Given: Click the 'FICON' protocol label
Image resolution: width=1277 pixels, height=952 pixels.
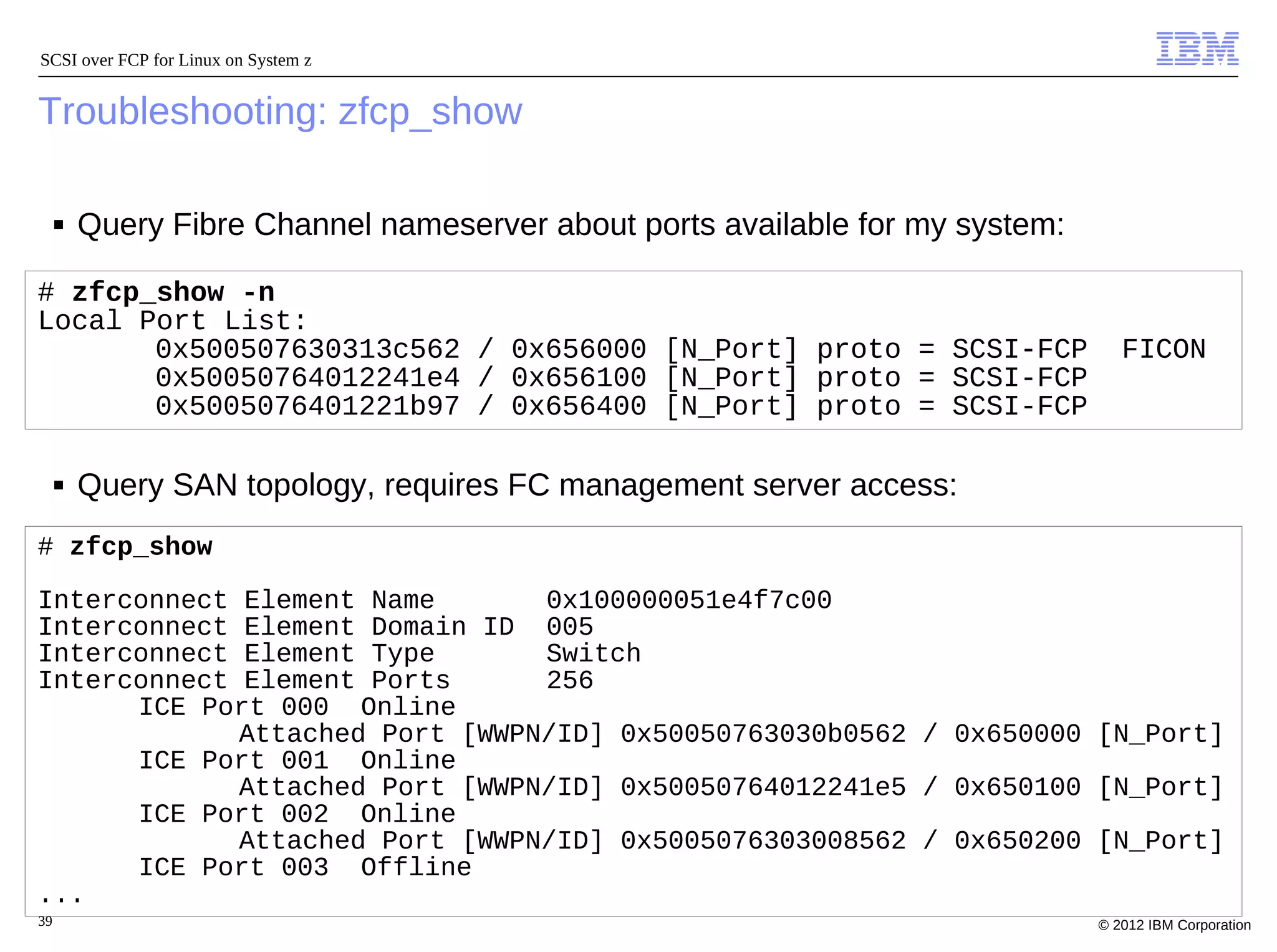Looking at the screenshot, I should pyautogui.click(x=1164, y=349).
